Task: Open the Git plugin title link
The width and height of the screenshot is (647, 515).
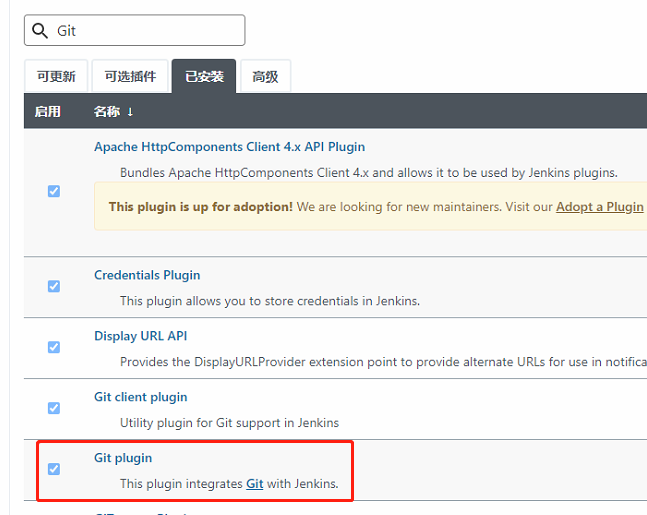Action: (123, 458)
